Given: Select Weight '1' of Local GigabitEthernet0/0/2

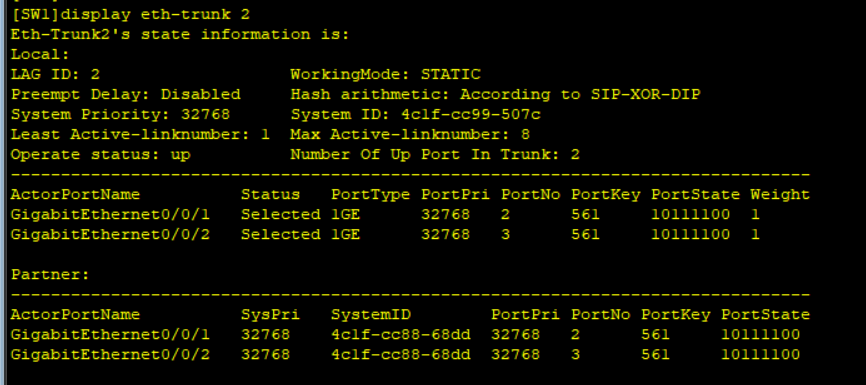Looking at the screenshot, I should pos(756,234).
